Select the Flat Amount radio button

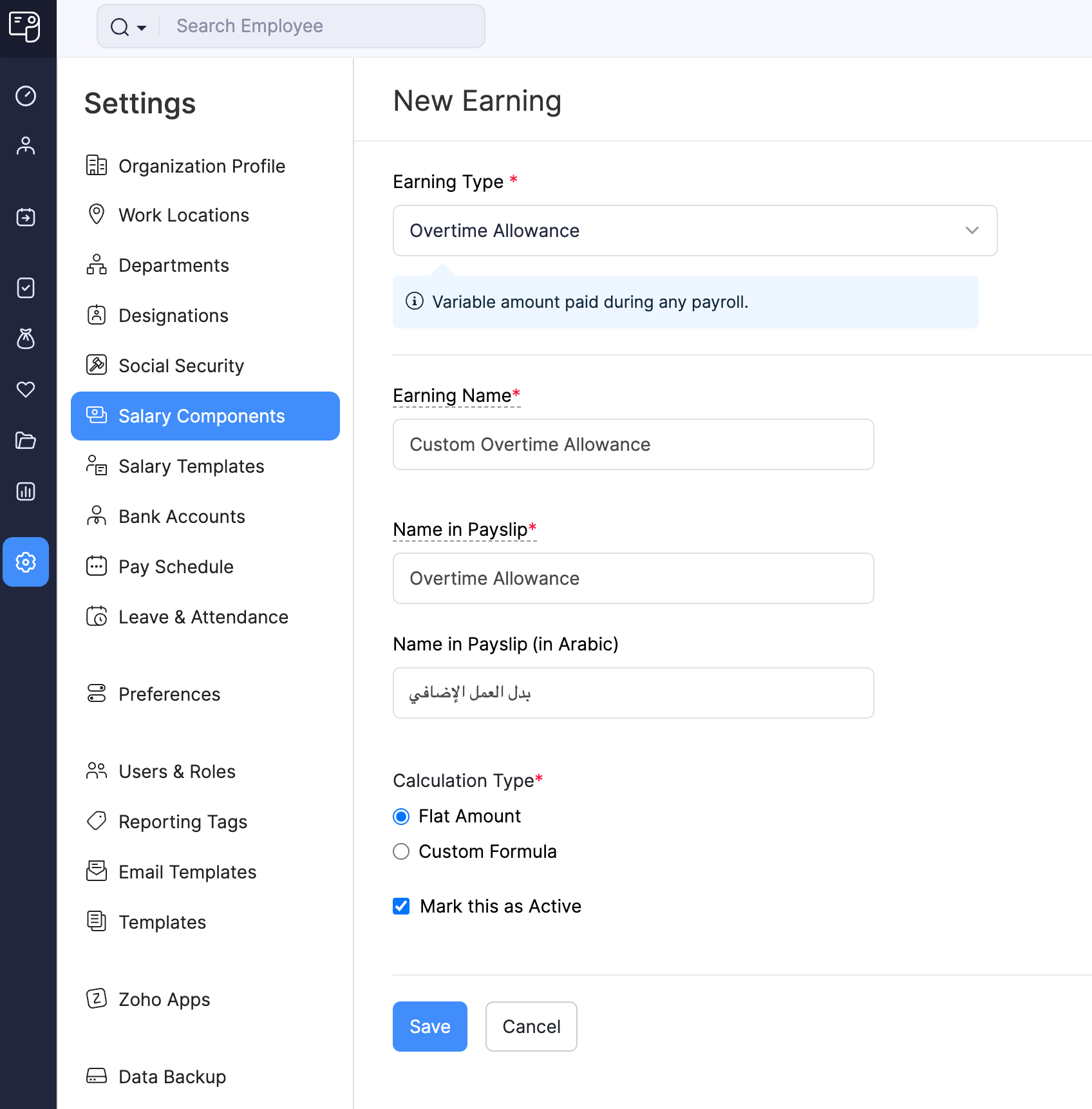(400, 816)
